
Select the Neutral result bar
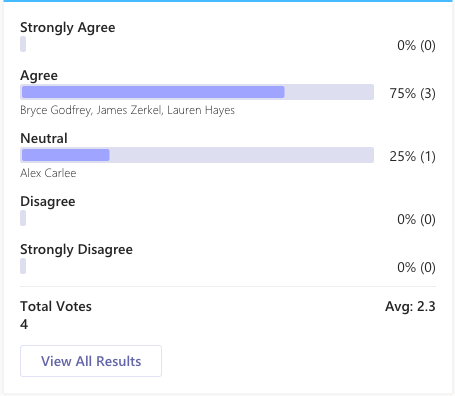[197, 155]
